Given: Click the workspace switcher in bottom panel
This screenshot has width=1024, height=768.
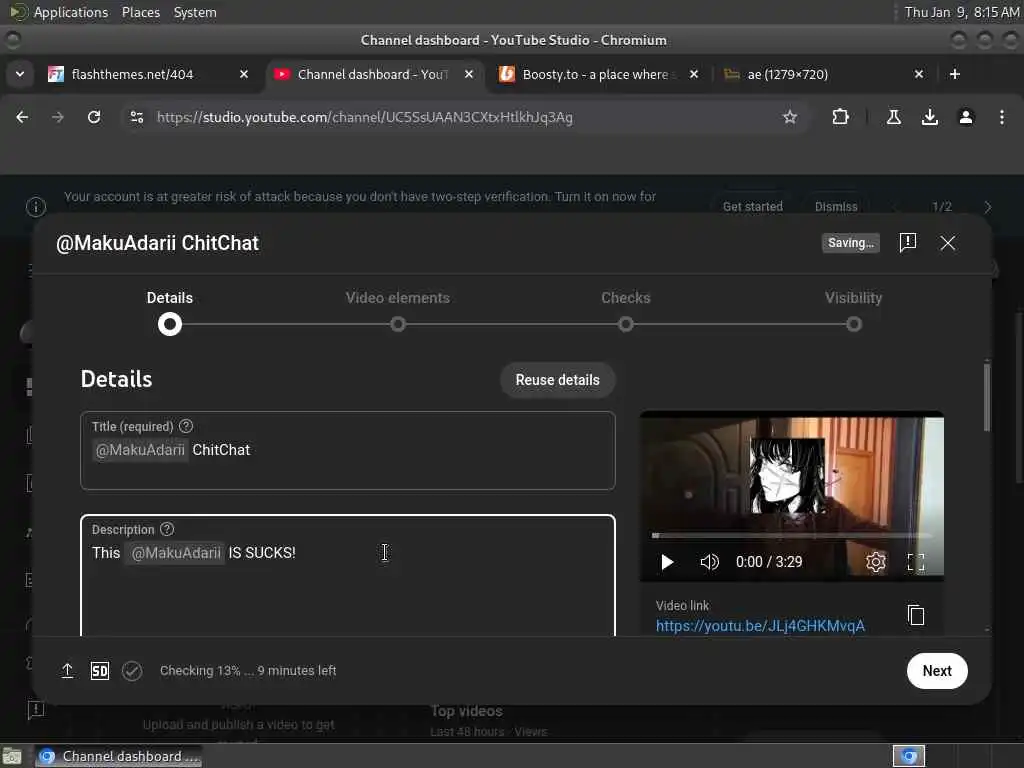Looking at the screenshot, I should [908, 756].
